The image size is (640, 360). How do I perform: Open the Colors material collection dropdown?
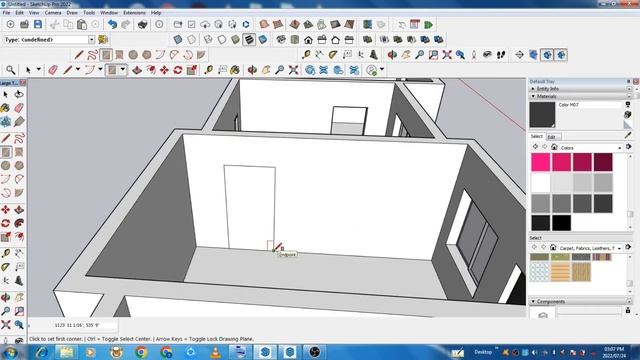620,148
